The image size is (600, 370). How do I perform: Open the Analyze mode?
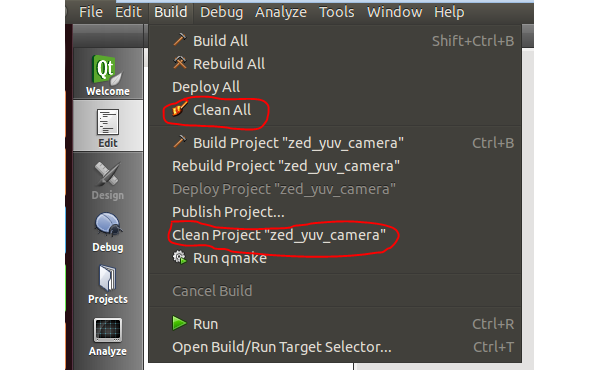tap(108, 336)
